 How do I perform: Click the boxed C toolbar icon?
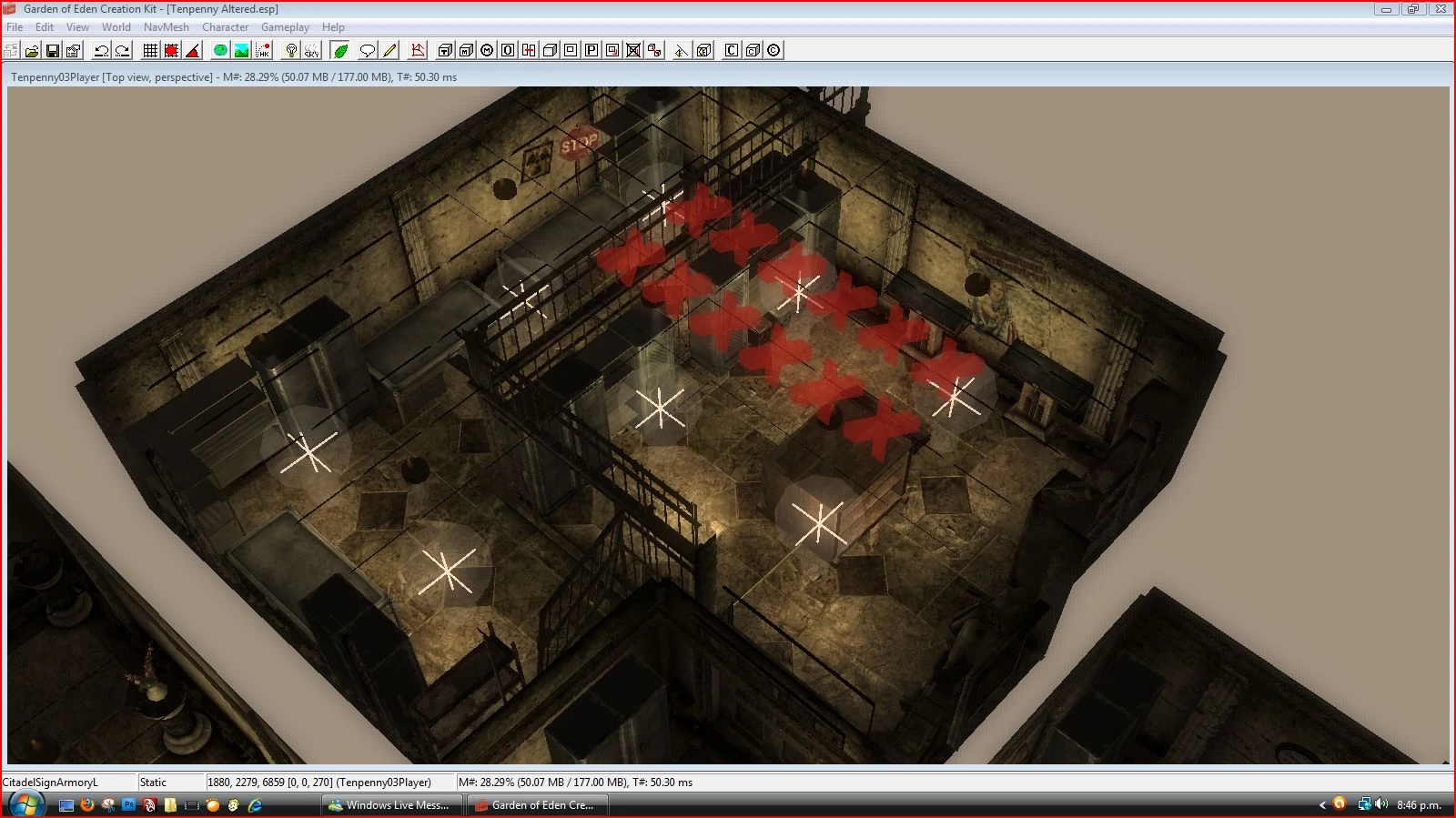point(732,50)
